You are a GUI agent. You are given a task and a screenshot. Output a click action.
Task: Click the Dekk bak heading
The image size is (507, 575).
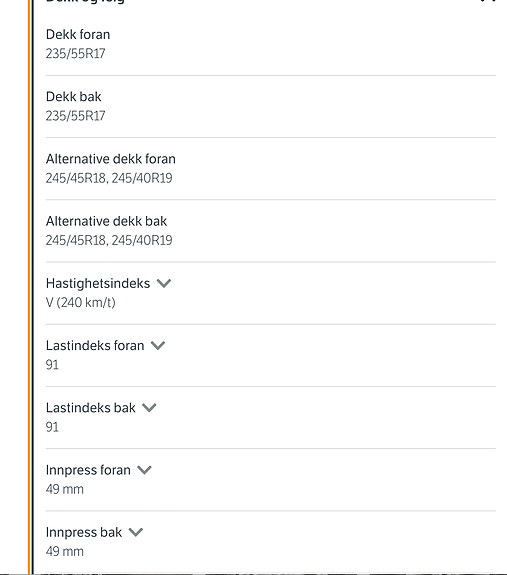(x=73, y=97)
